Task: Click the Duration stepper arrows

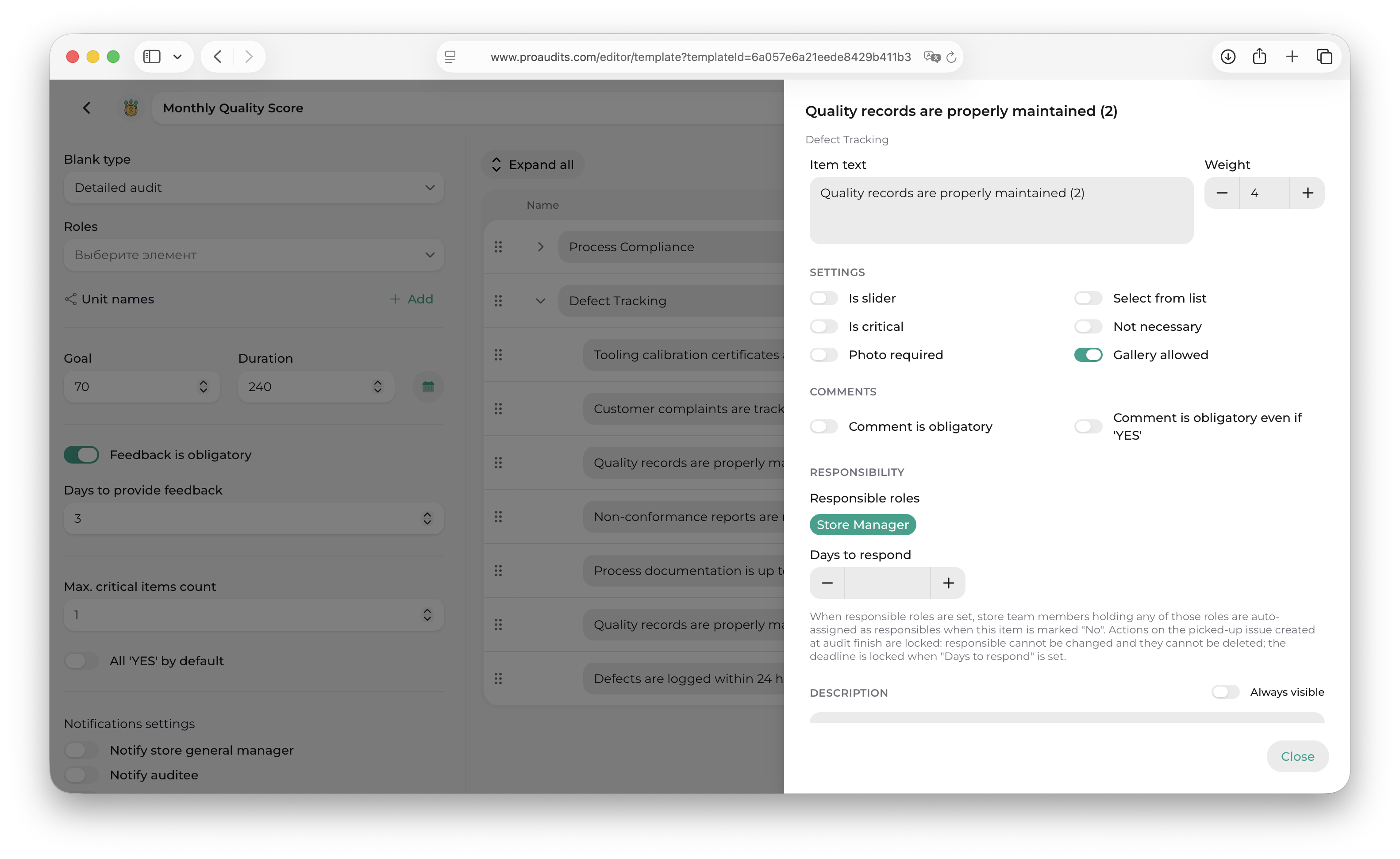Action: (x=378, y=387)
